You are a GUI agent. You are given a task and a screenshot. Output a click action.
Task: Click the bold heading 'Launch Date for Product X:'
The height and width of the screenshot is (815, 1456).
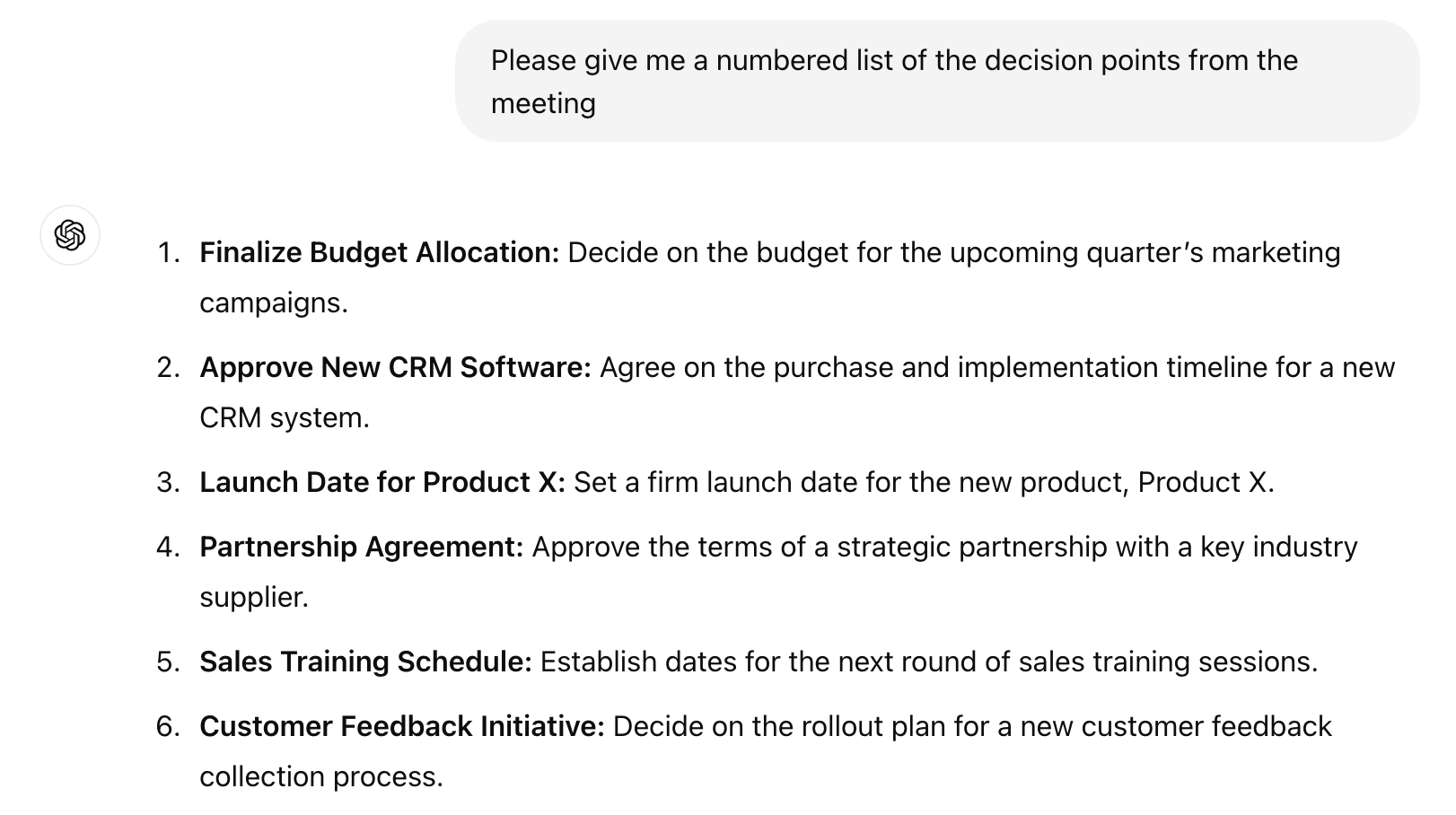[382, 483]
